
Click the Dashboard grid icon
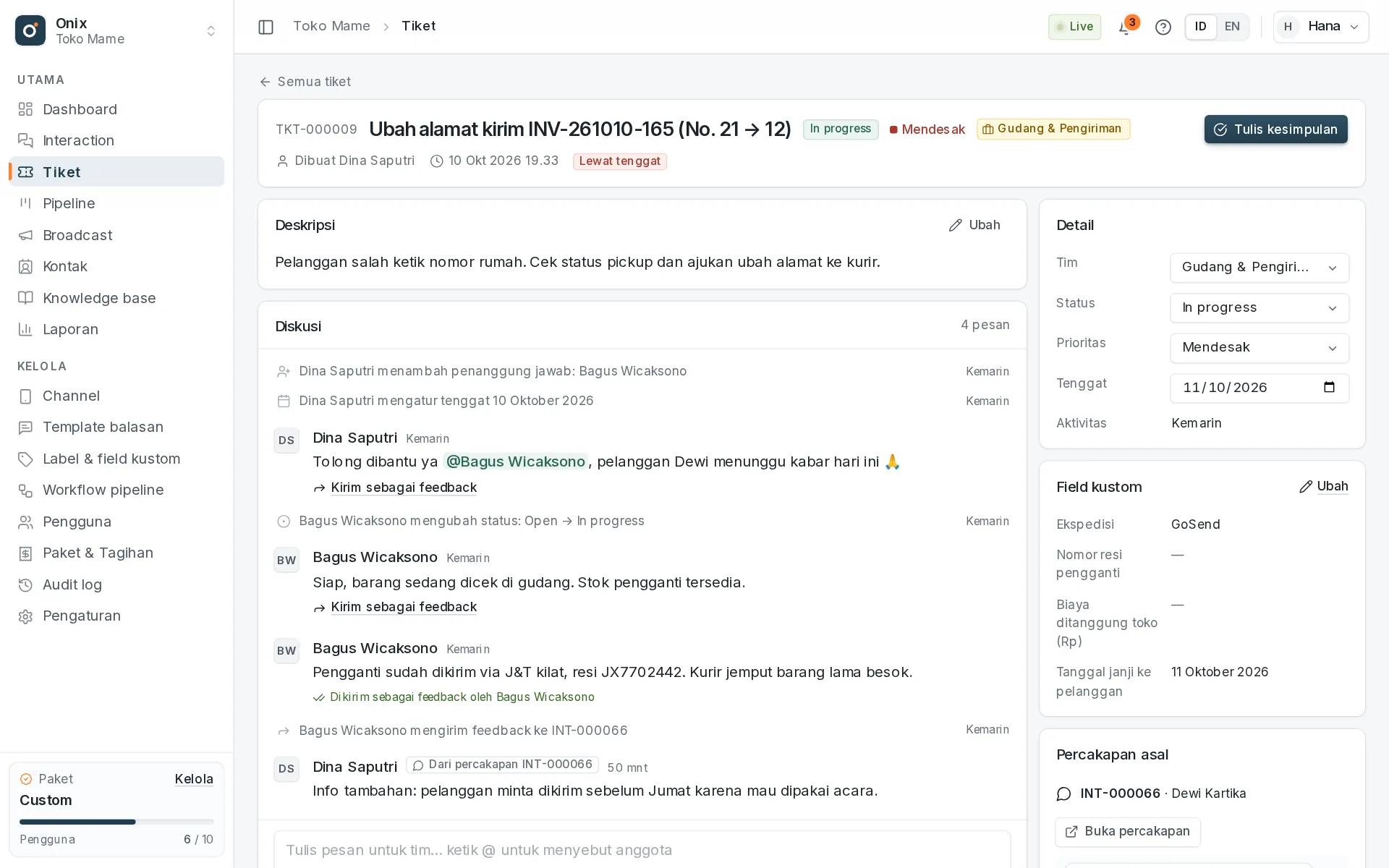click(25, 109)
